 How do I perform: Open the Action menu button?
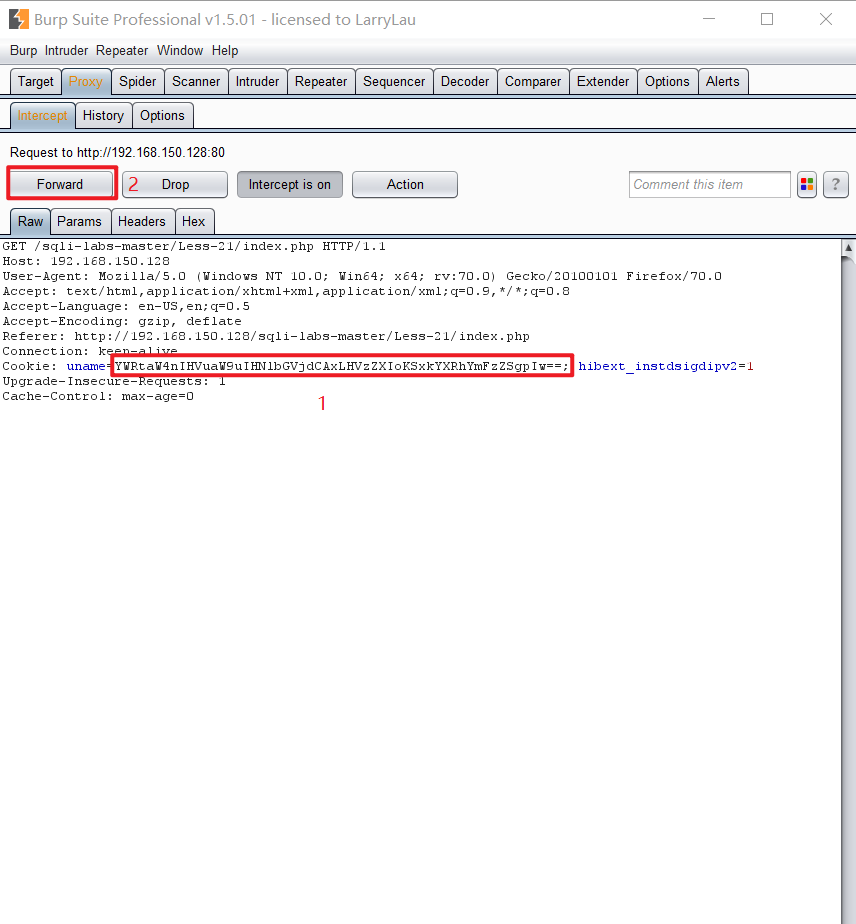pos(405,185)
